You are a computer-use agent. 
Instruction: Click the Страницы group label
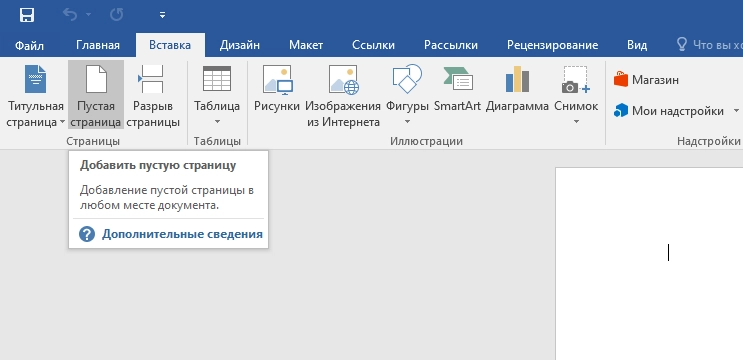(x=93, y=141)
